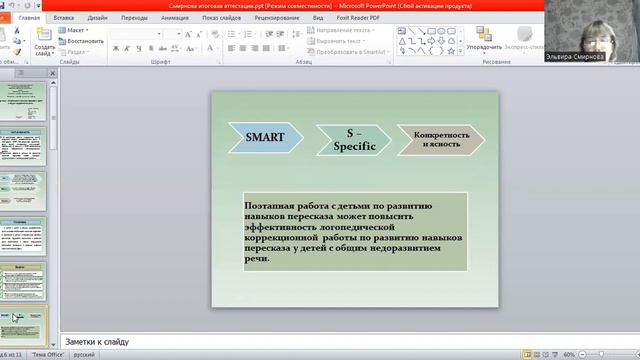Toggle justify text alignment
This screenshot has height=360, width=640.
(267, 48)
